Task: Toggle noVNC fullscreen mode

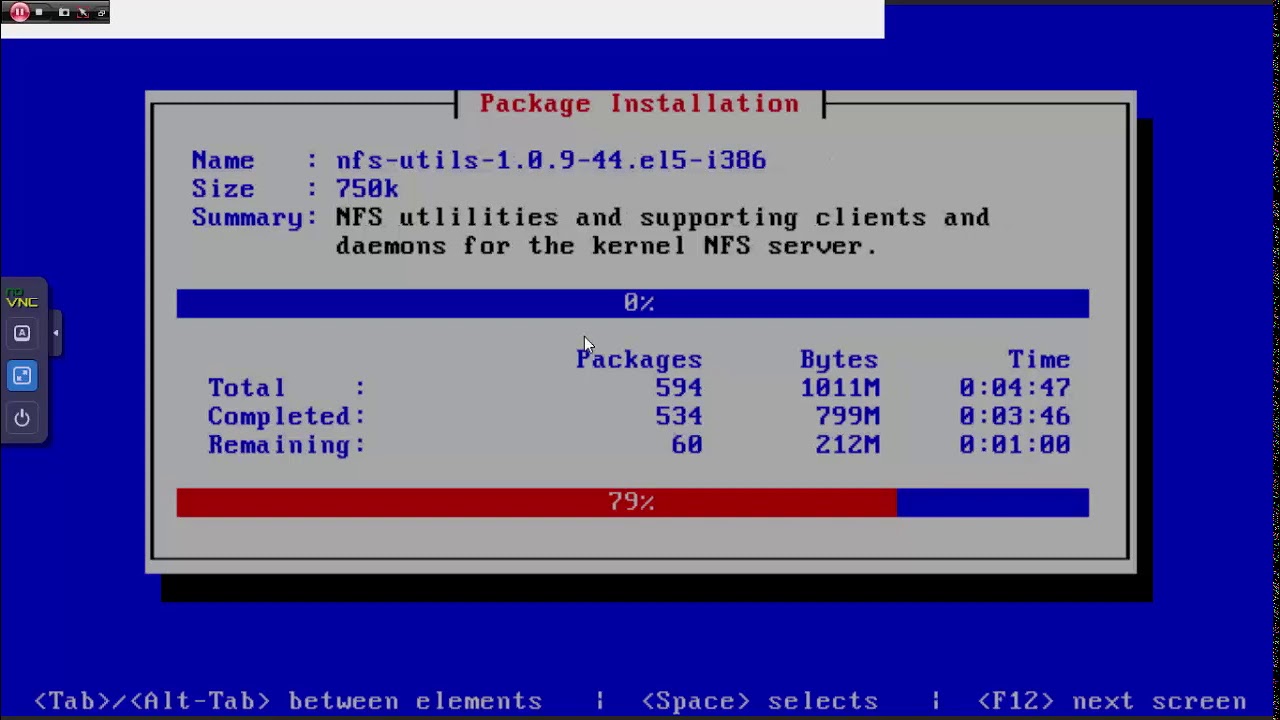Action: (22, 376)
